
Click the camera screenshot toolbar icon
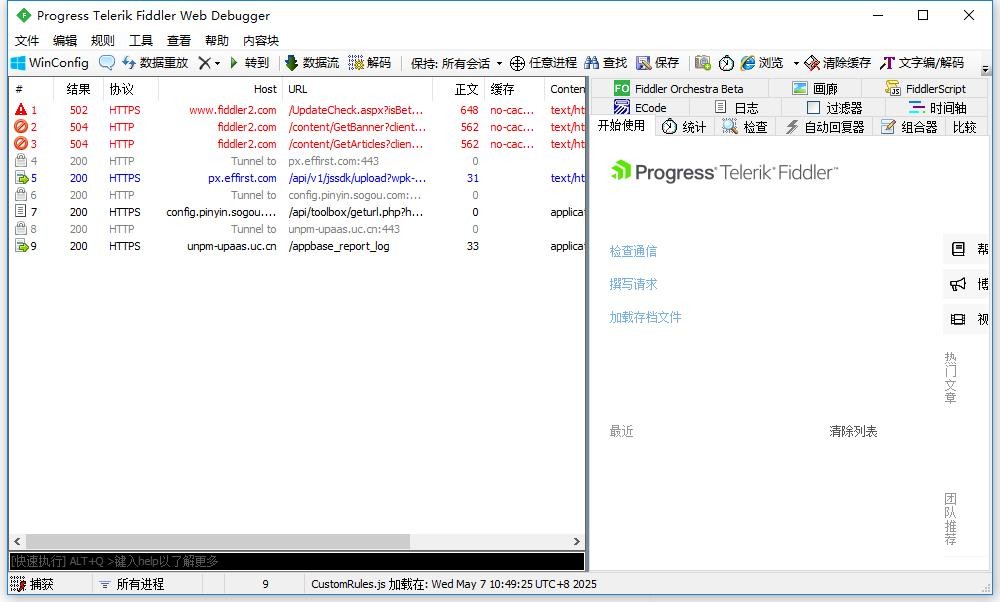(703, 62)
